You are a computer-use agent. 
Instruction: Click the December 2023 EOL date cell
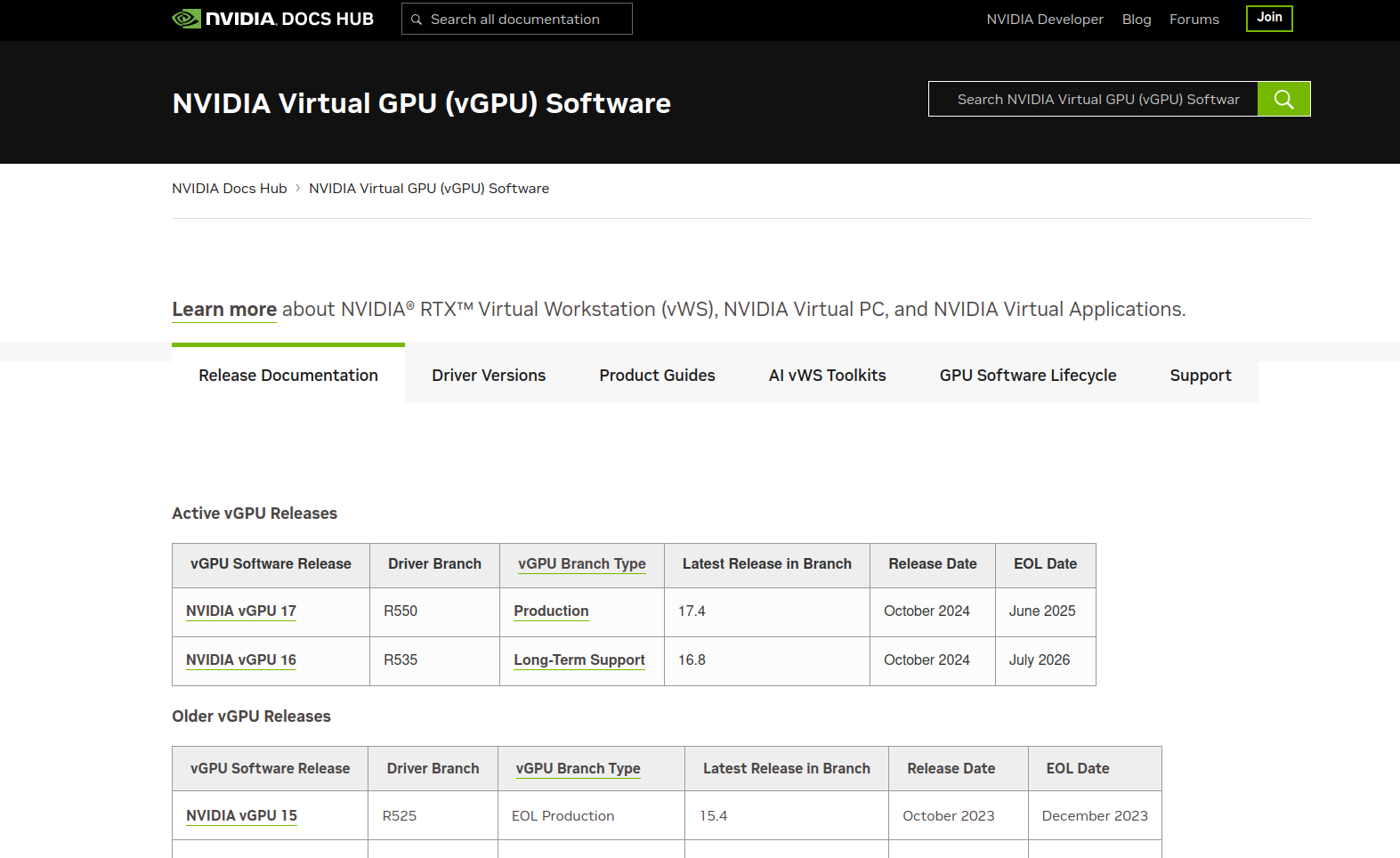(x=1095, y=816)
